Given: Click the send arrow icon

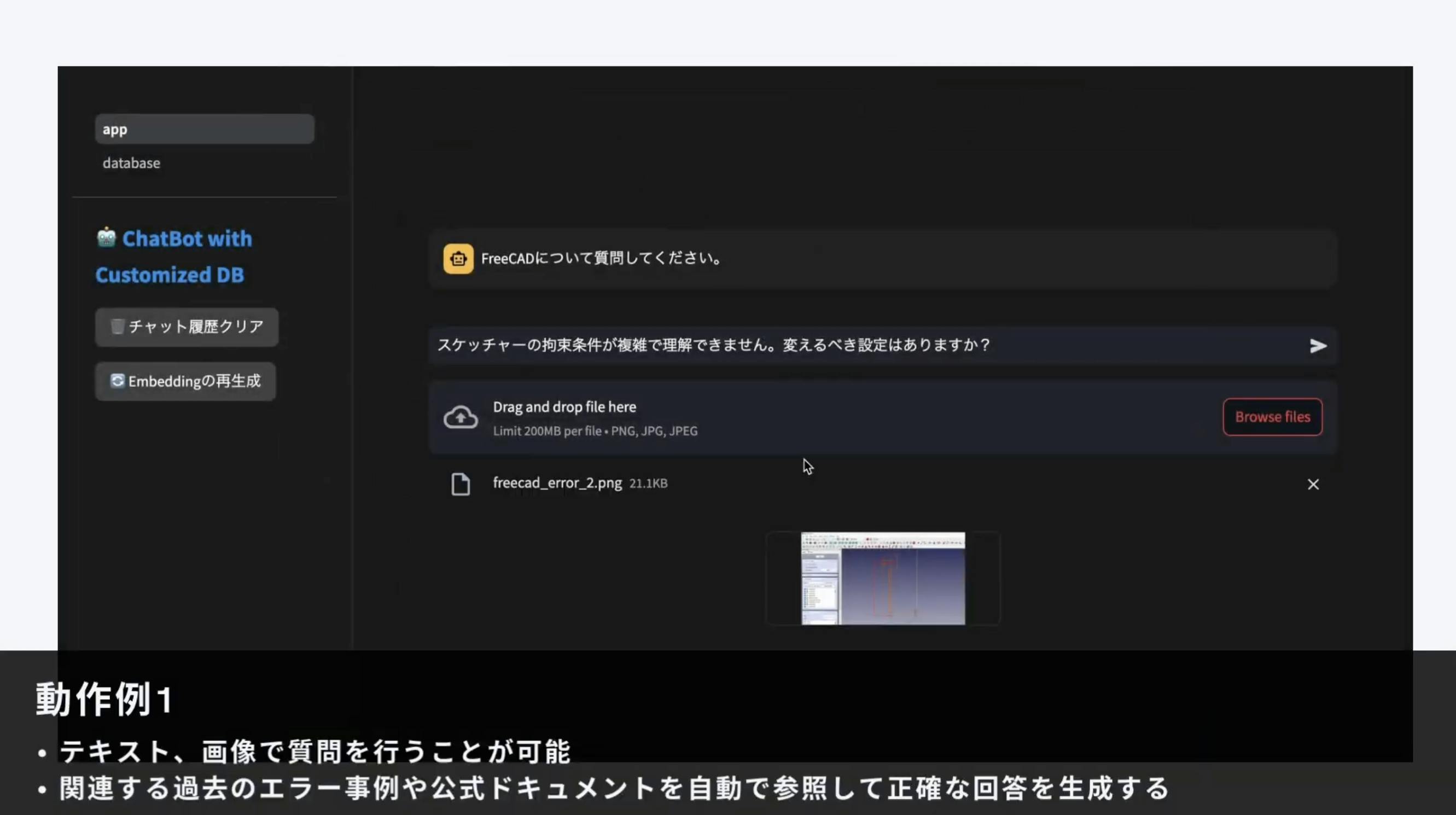Looking at the screenshot, I should (x=1318, y=346).
